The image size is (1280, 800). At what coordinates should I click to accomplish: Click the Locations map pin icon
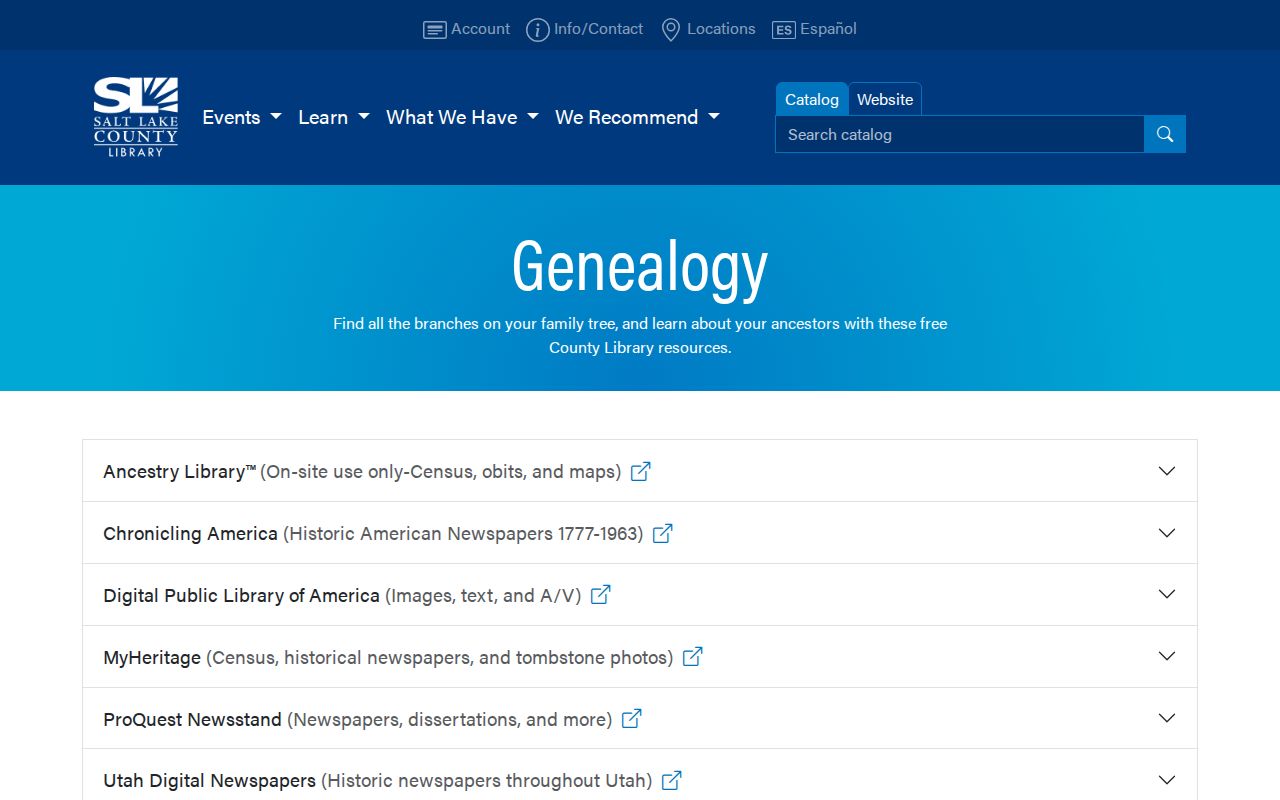coord(671,30)
